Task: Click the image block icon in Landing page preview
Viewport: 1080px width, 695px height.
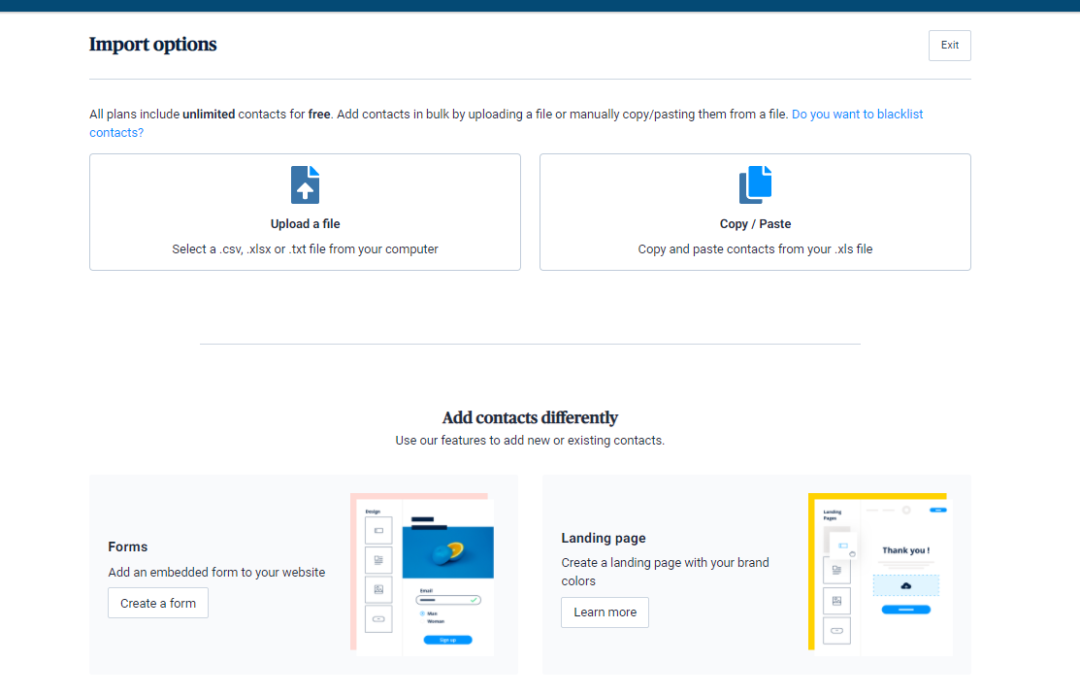Action: 836,601
